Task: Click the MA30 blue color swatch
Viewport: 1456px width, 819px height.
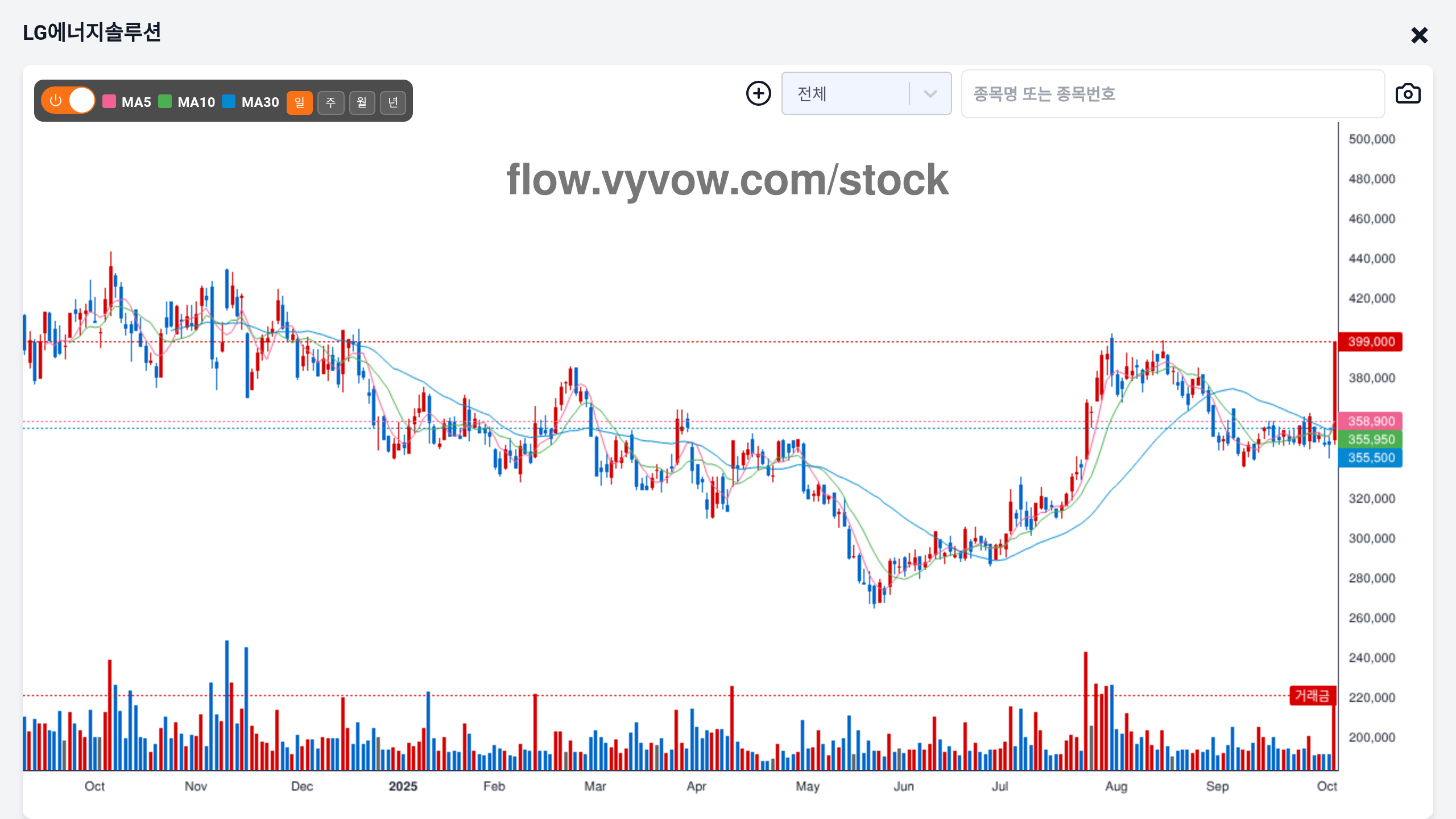Action: click(229, 101)
